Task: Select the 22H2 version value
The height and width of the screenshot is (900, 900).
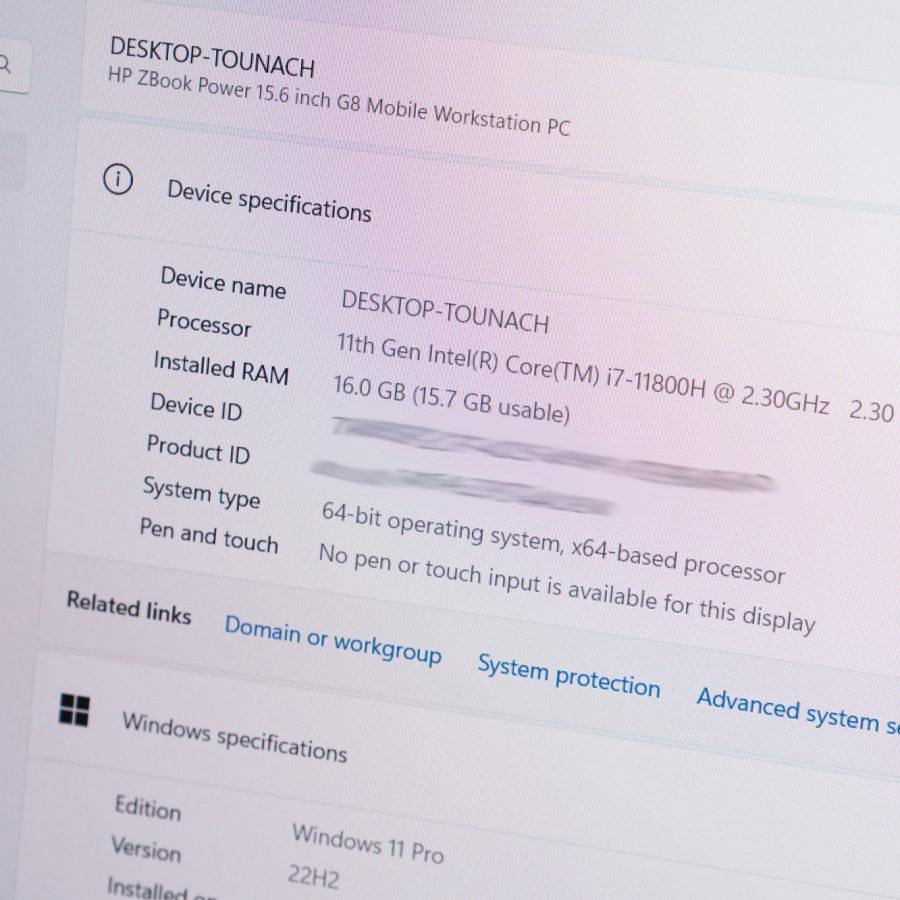Action: [x=313, y=876]
